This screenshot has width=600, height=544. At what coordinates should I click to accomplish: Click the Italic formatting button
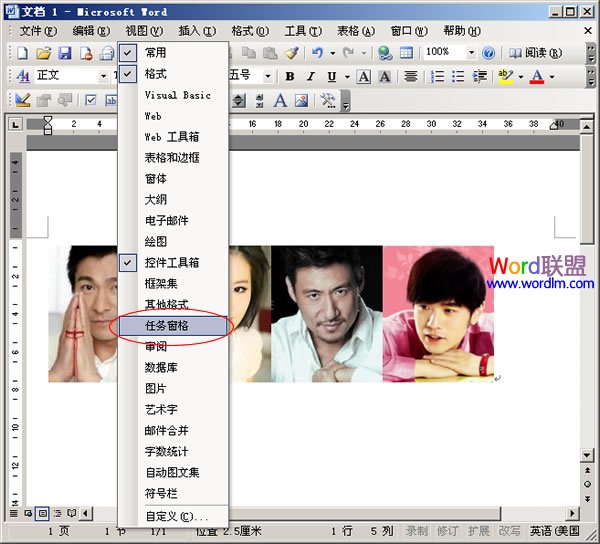311,76
